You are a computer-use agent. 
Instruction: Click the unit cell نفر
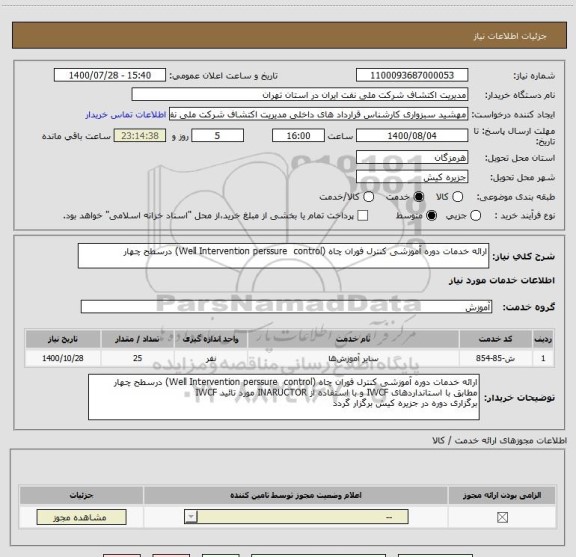[x=210, y=358]
